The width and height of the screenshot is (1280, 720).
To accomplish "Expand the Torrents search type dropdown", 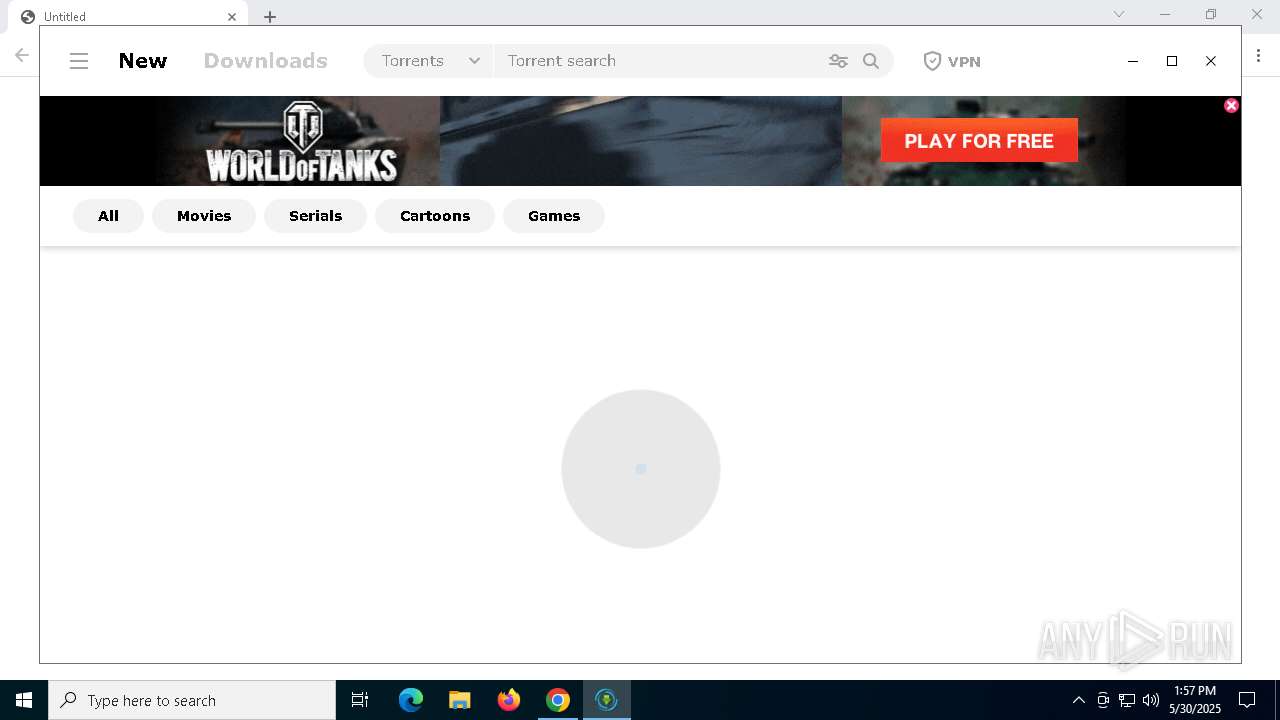I will click(429, 61).
